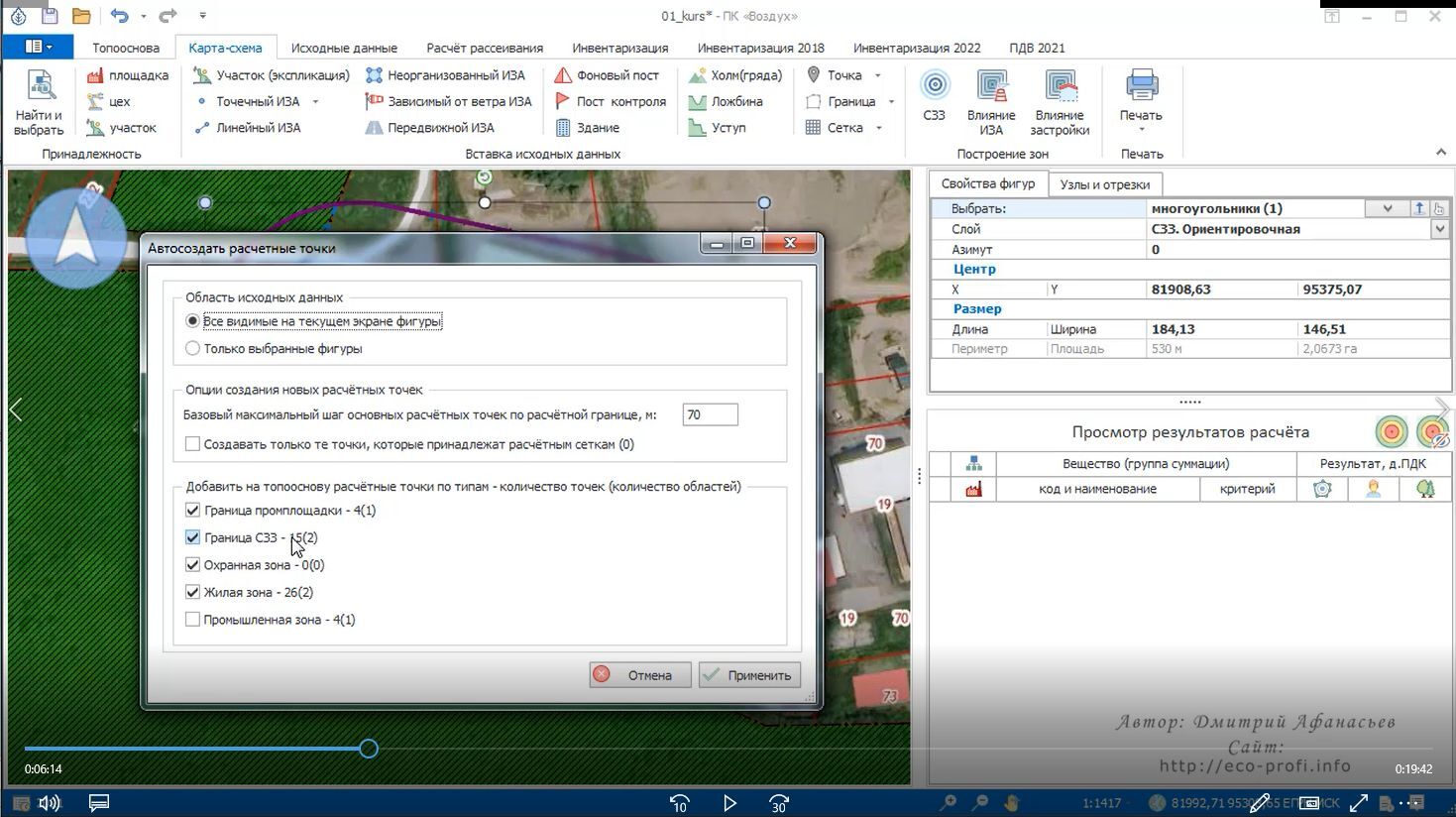Open Узлы и отрезки tab
This screenshot has height=817, width=1456.
click(1105, 184)
